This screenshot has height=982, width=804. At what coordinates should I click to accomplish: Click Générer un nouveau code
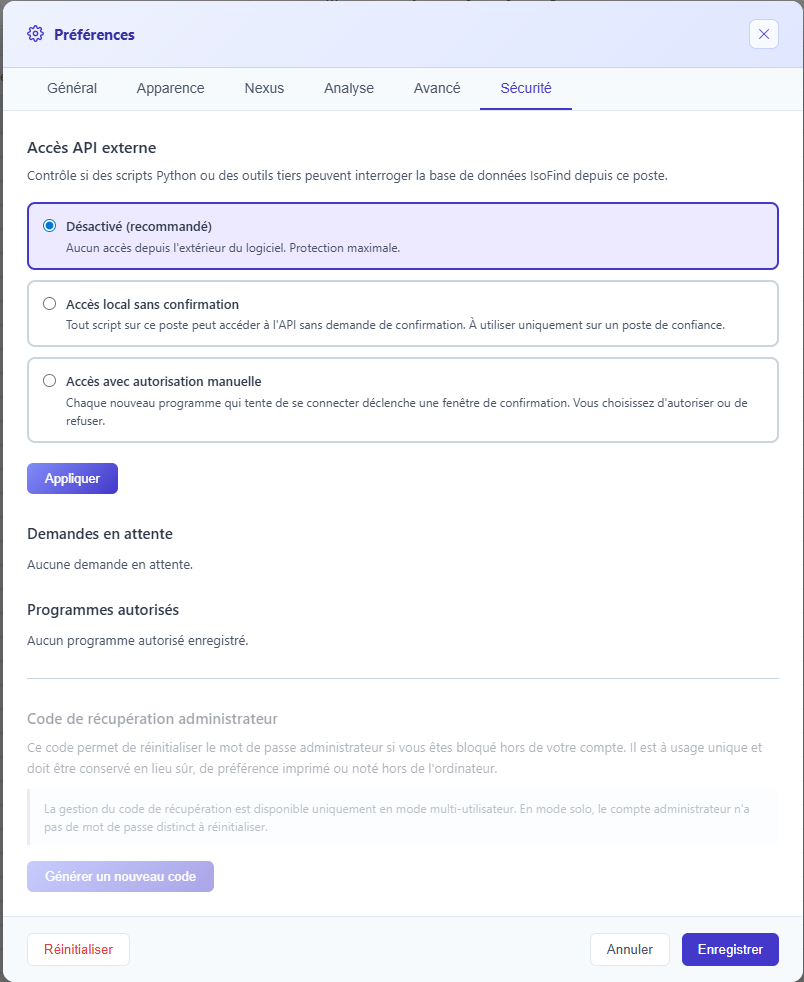pos(120,876)
